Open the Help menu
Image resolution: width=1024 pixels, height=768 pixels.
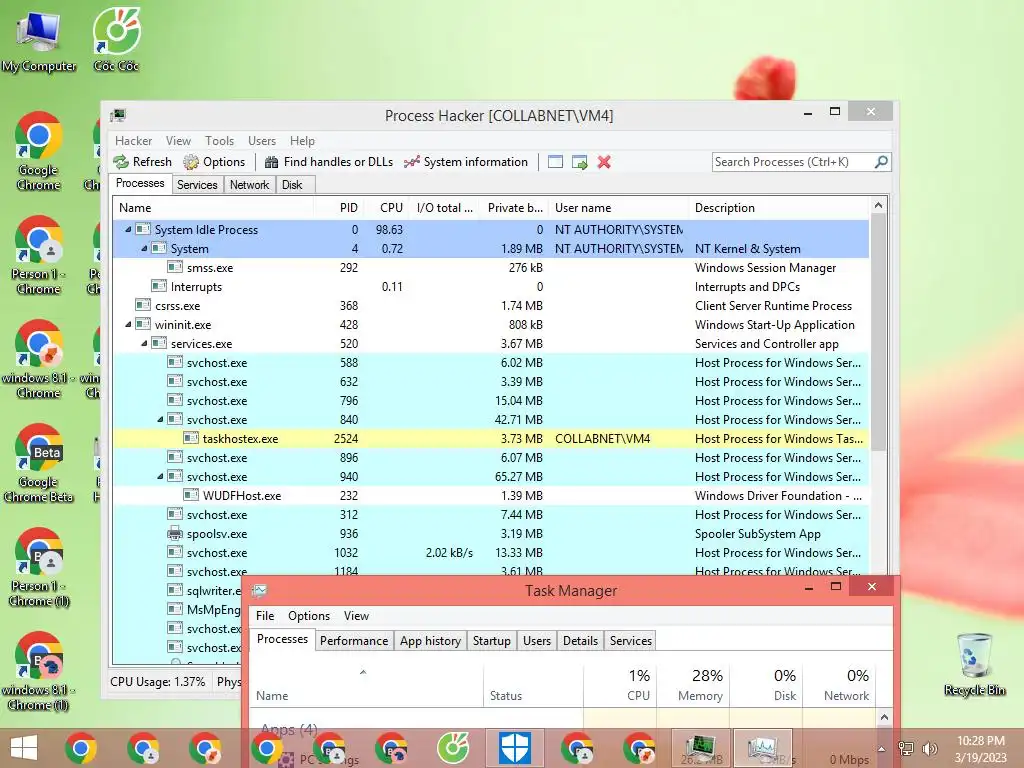(x=302, y=140)
